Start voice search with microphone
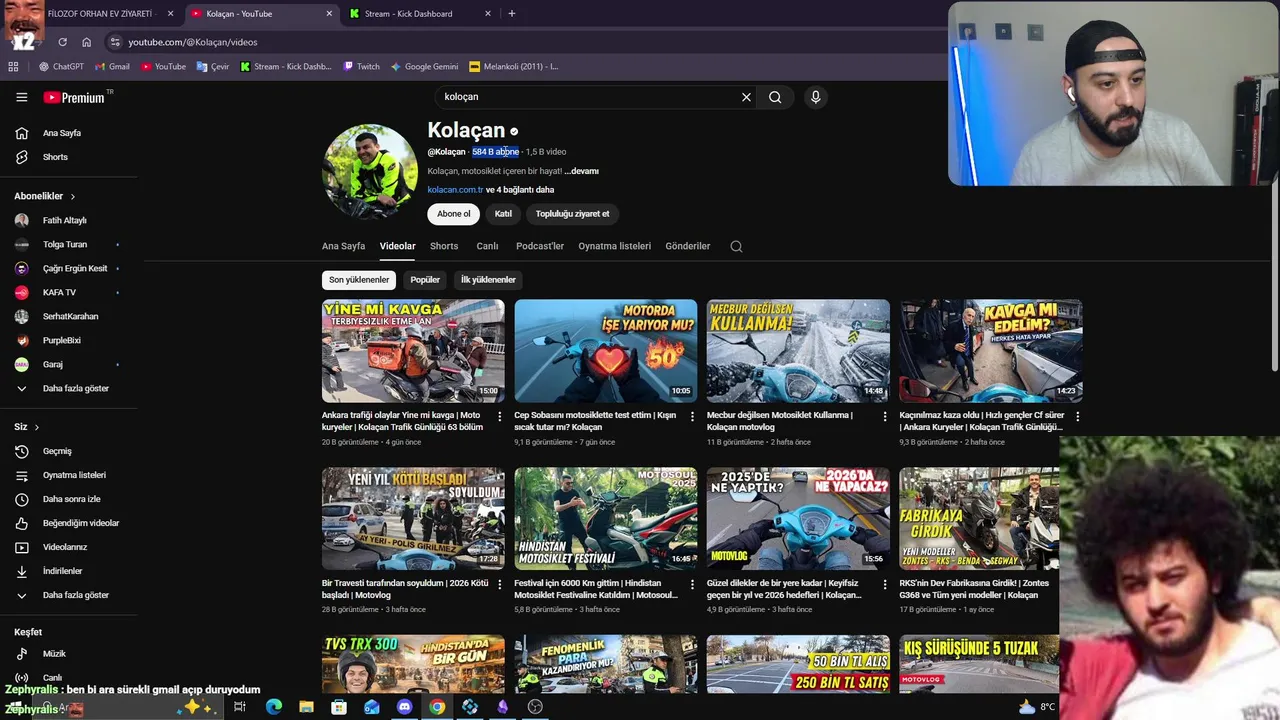Screen dimensions: 1280x720 coord(816,97)
